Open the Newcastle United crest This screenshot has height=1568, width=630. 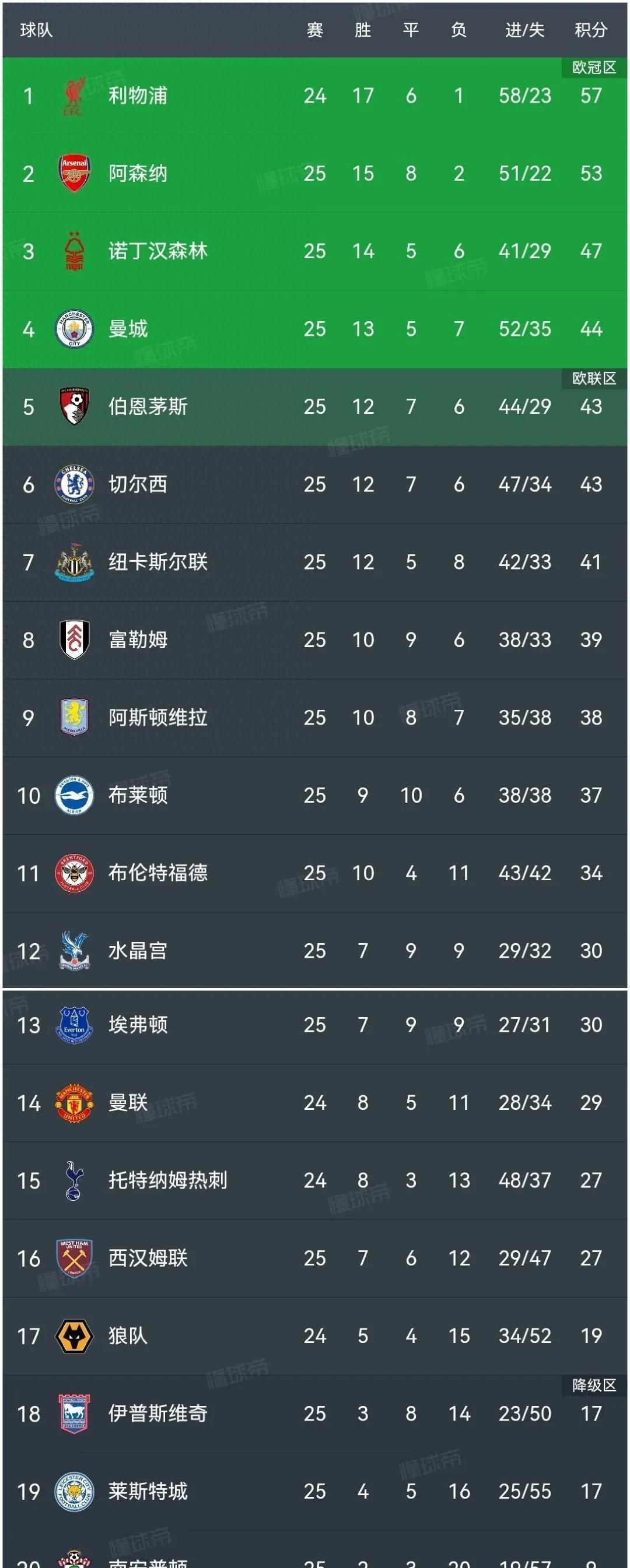pyautogui.click(x=73, y=562)
